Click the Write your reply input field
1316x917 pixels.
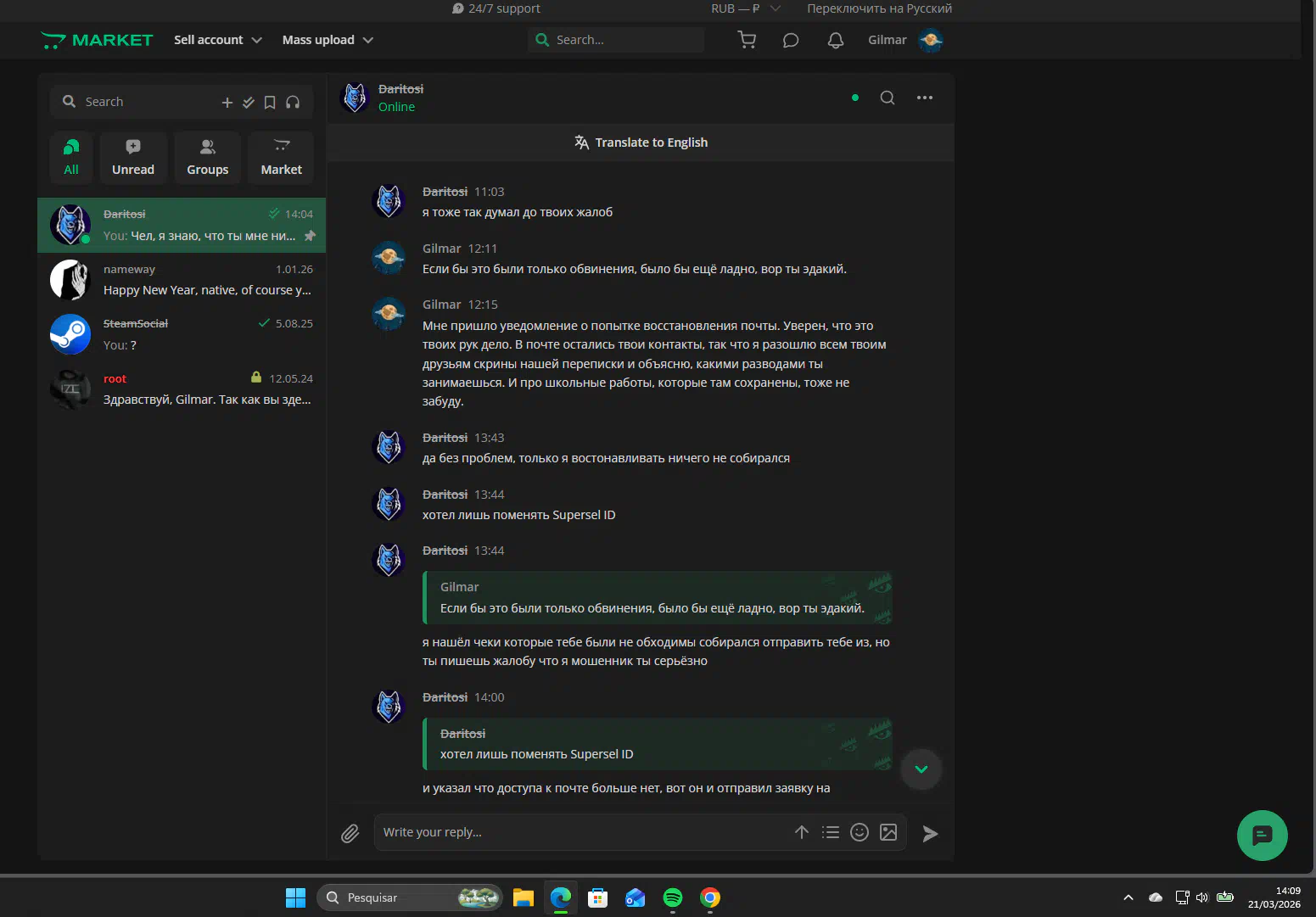click(581, 832)
